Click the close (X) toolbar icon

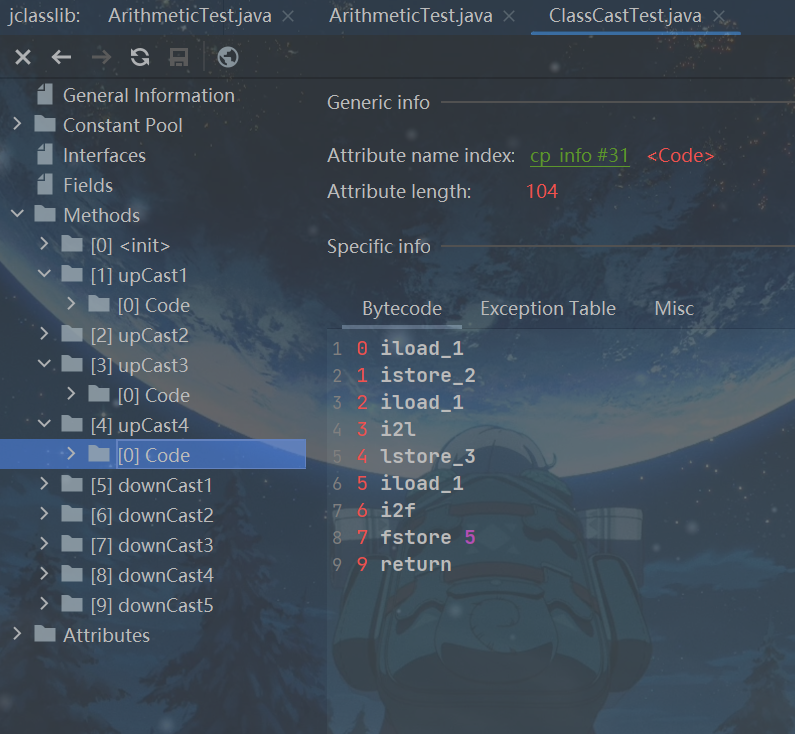pyautogui.click(x=23, y=58)
